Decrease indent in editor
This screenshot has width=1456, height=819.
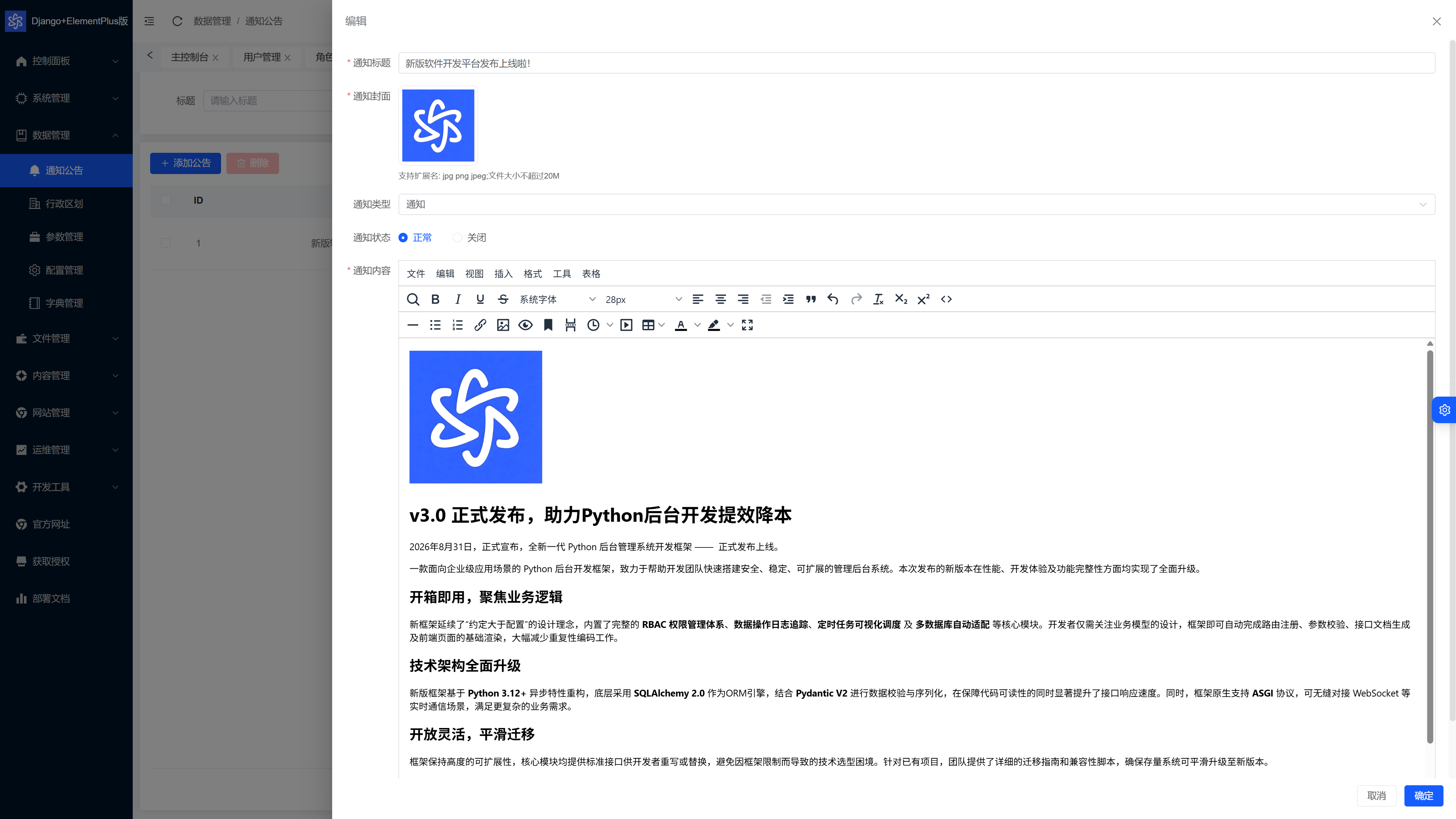pos(766,300)
